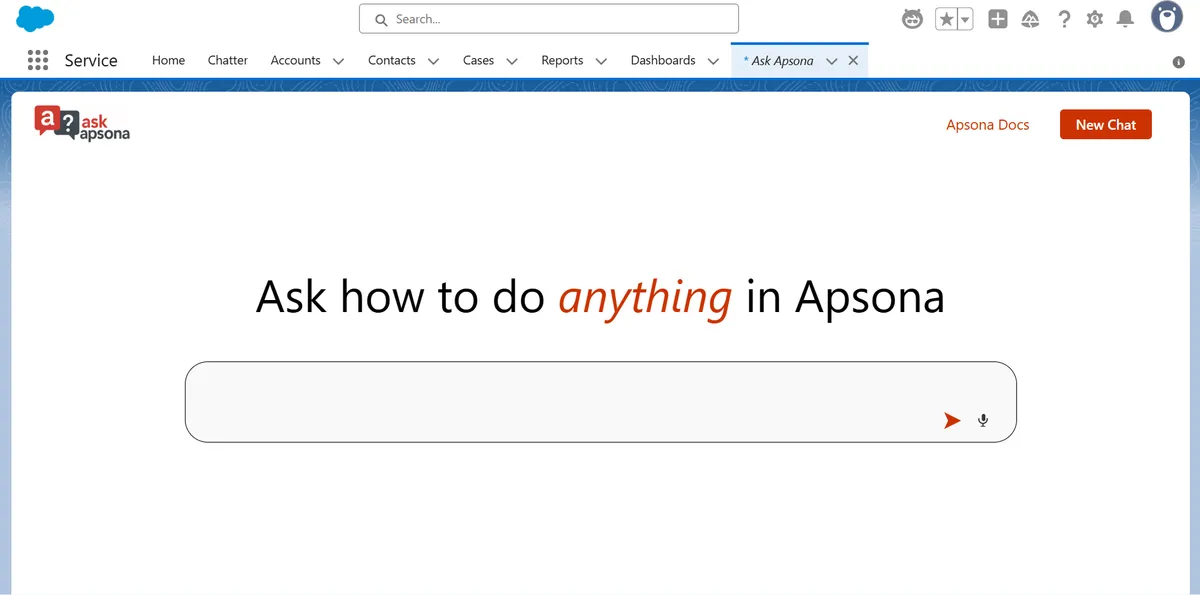Viewport: 1200px width, 595px height.
Task: Start voice input with the microphone
Action: [983, 421]
